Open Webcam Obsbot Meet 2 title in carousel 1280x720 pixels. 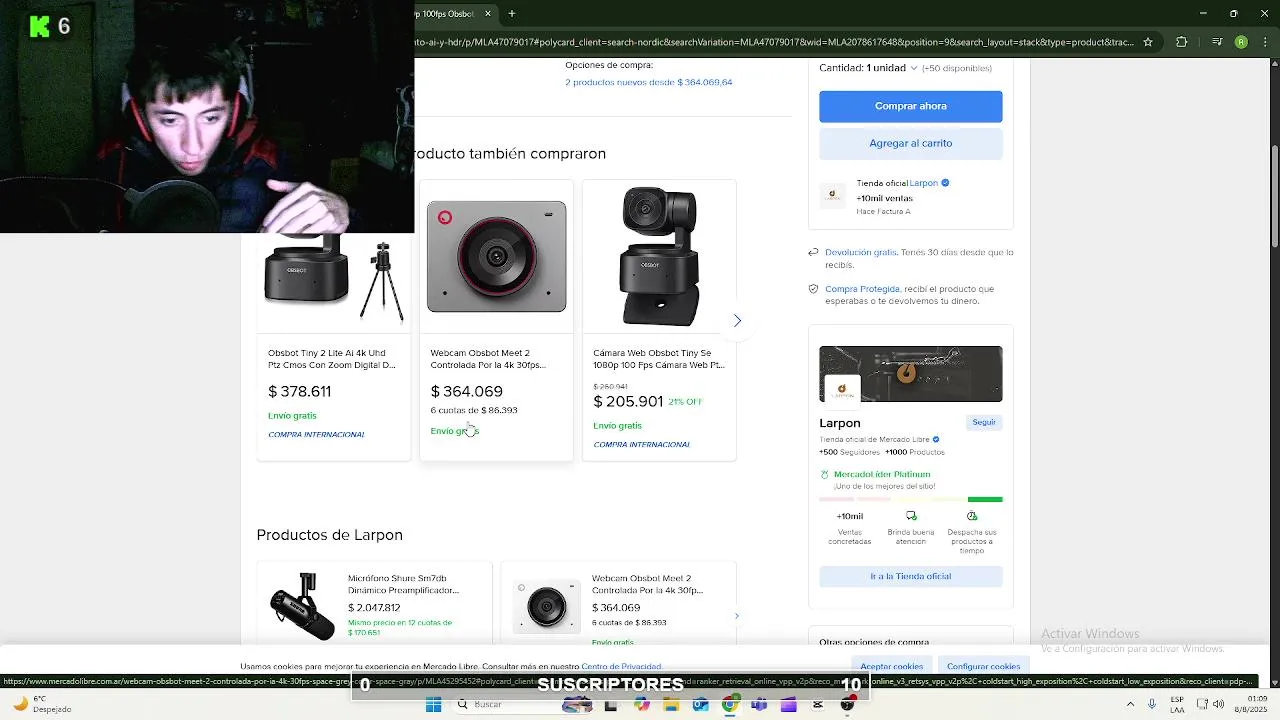[x=488, y=359]
